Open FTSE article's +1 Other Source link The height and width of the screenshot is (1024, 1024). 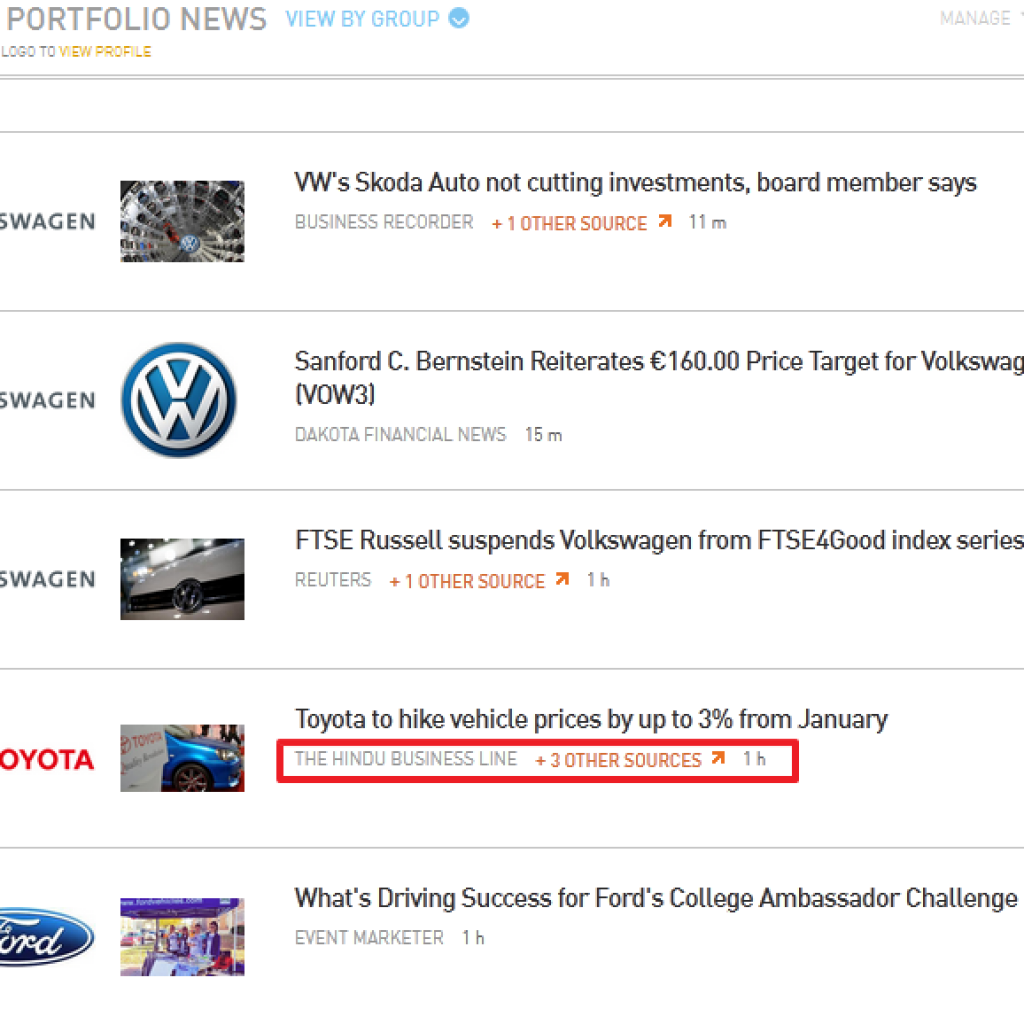(x=467, y=581)
